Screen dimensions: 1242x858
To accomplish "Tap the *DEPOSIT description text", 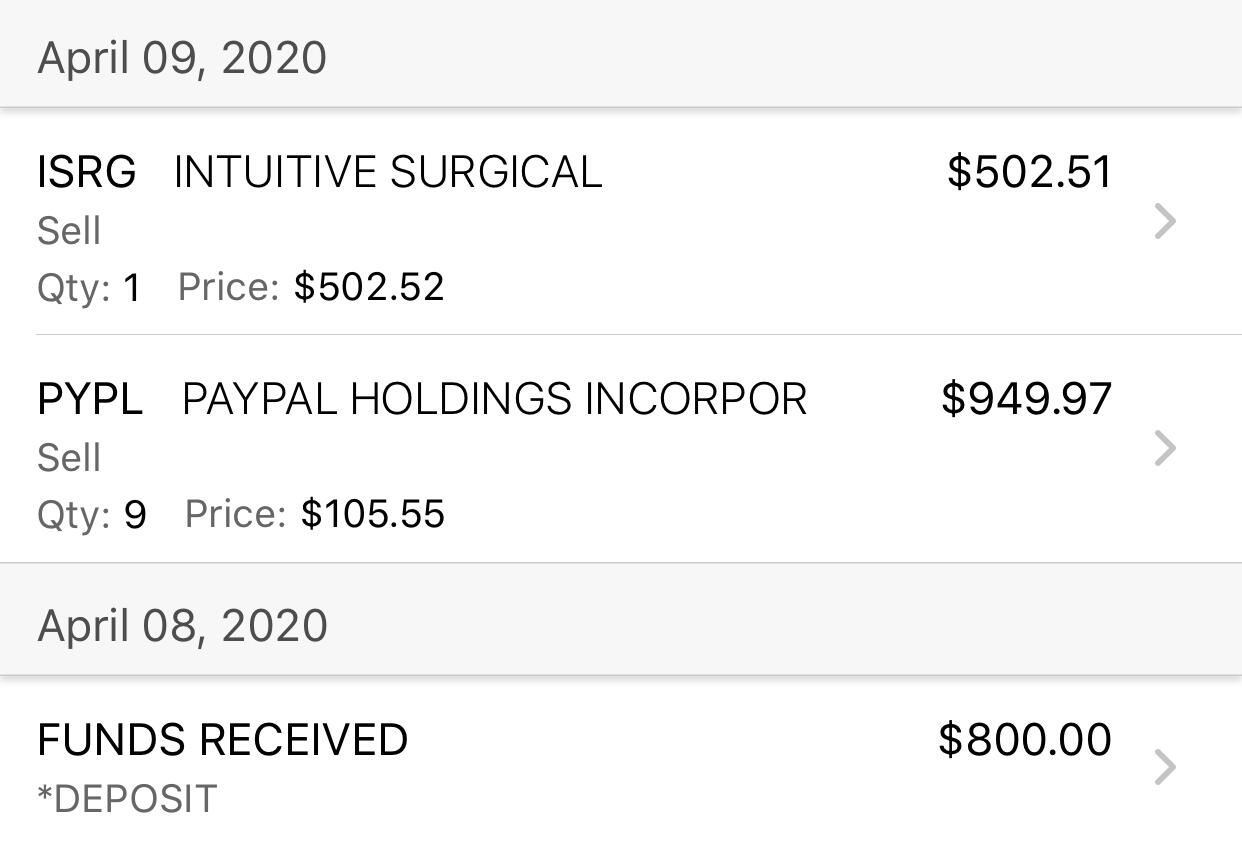I will (127, 799).
